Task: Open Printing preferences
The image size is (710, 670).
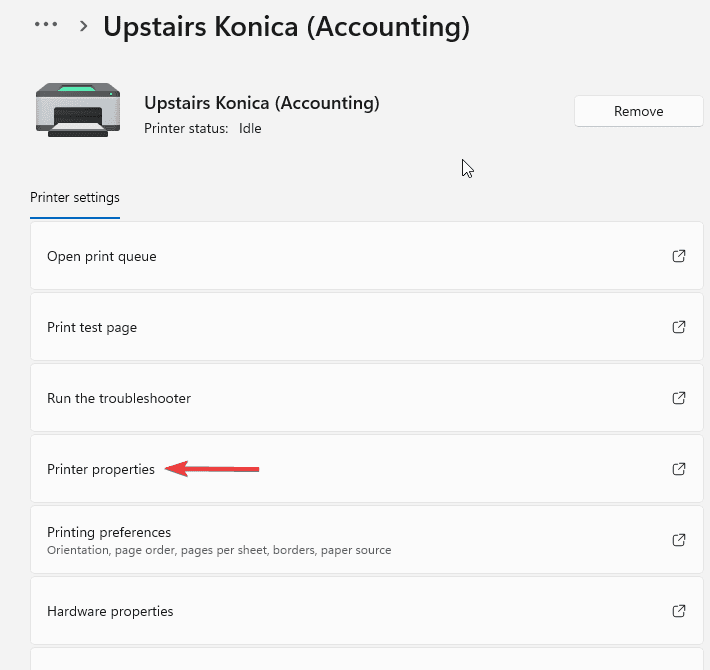Action: pyautogui.click(x=109, y=532)
